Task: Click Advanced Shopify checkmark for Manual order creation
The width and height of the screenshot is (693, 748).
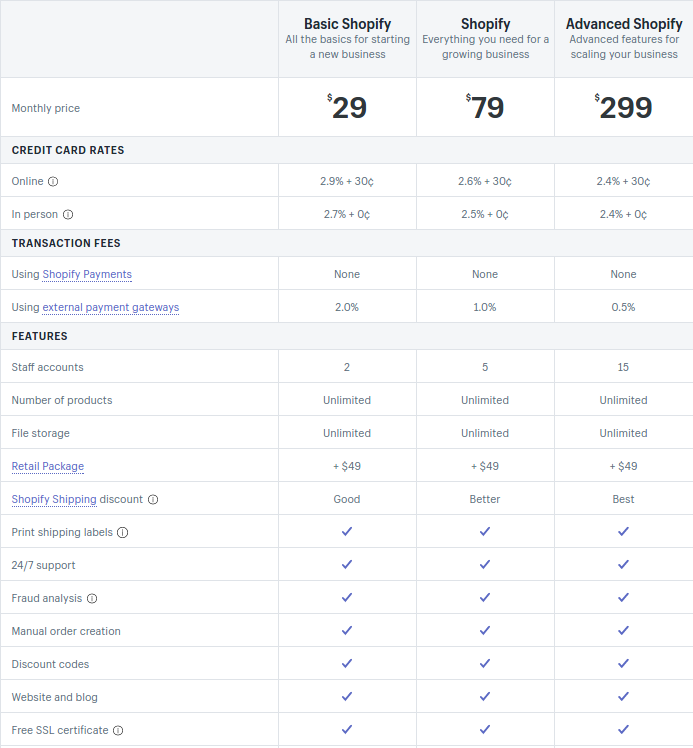Action: pos(623,630)
